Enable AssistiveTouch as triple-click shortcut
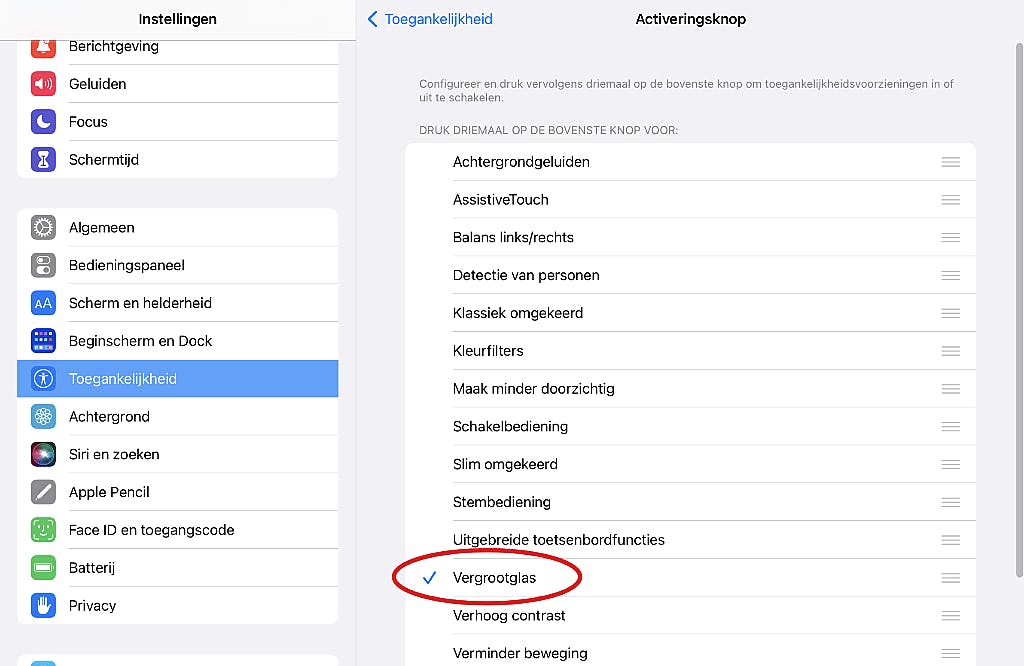The width and height of the screenshot is (1024, 666). (x=500, y=200)
